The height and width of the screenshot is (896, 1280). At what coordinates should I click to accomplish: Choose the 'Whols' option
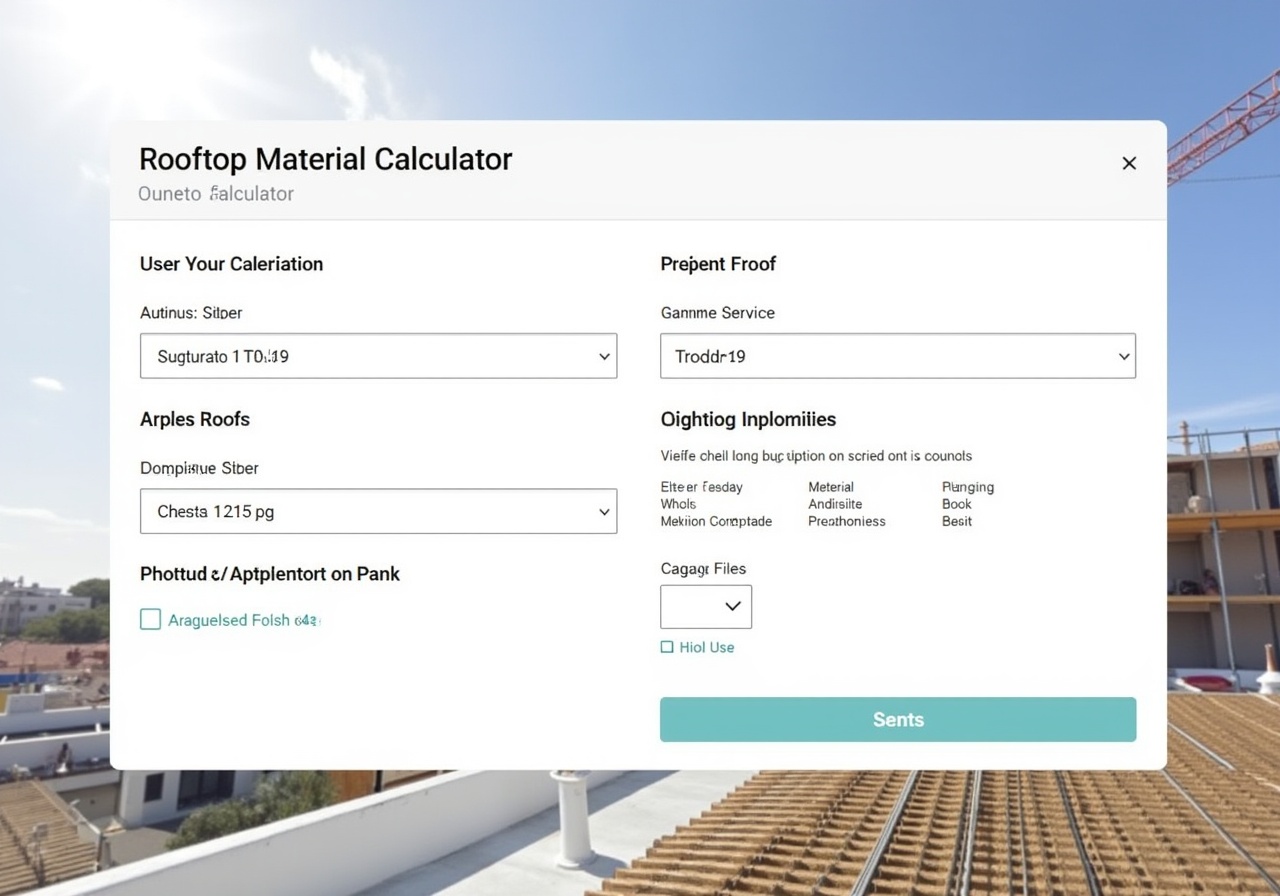coord(678,504)
